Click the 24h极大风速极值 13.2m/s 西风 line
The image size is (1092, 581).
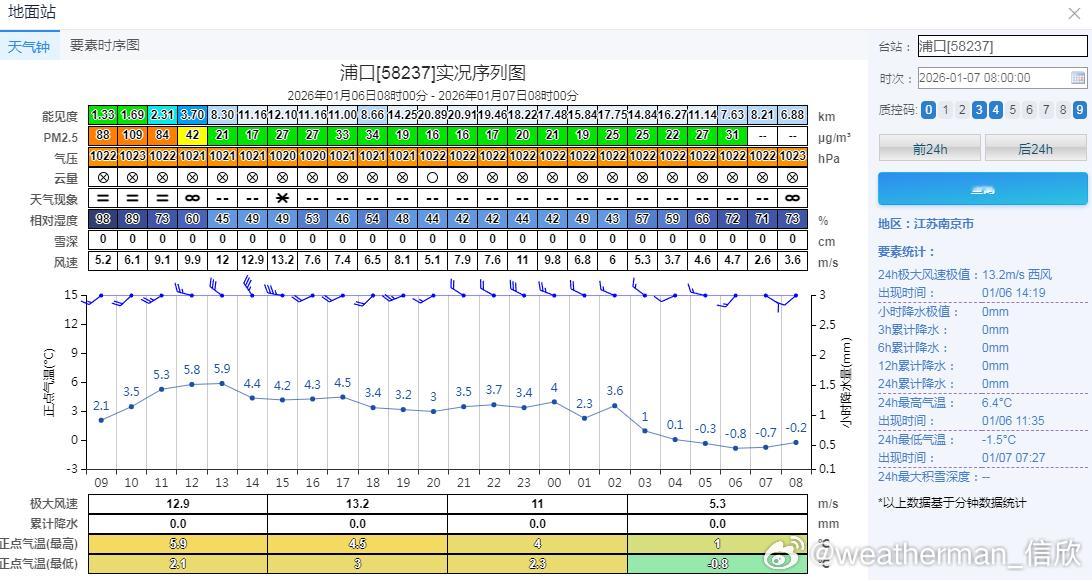[965, 274]
